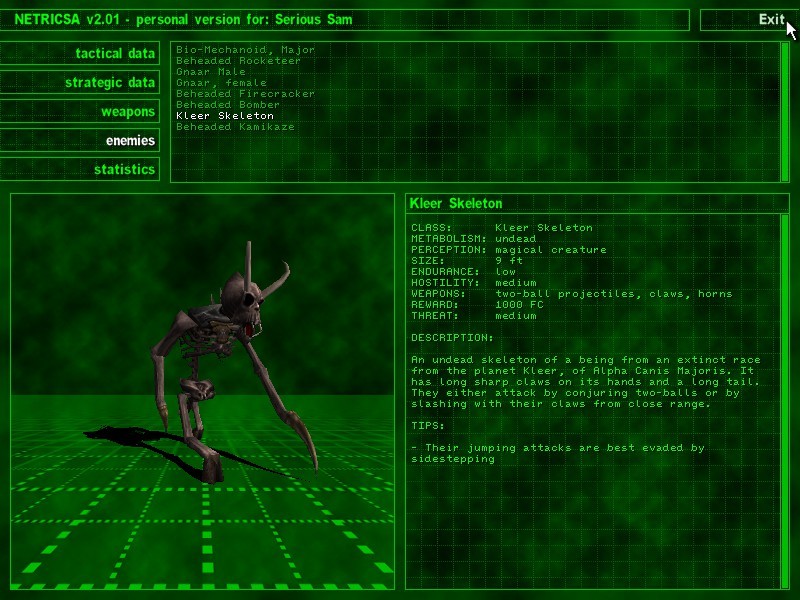Click the SIZE 9 ft line

click(467, 261)
